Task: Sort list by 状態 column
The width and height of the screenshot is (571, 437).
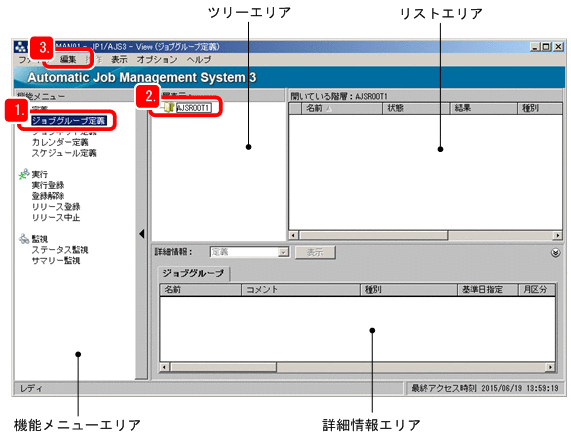Action: pyautogui.click(x=416, y=108)
